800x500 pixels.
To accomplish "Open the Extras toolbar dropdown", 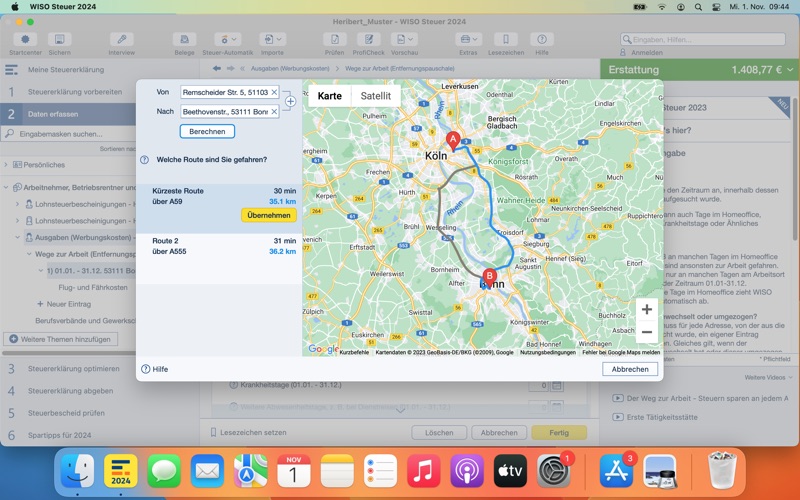I will click(468, 39).
